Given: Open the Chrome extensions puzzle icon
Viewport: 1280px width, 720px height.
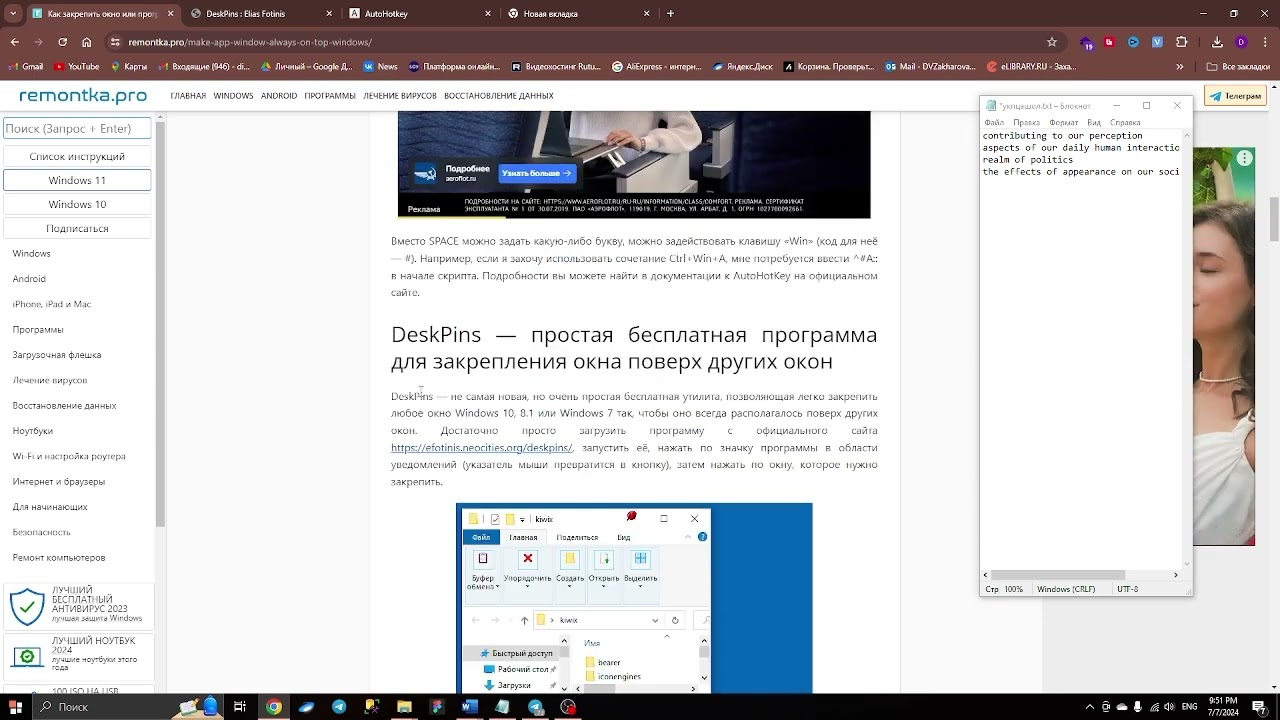Looking at the screenshot, I should (x=1181, y=42).
